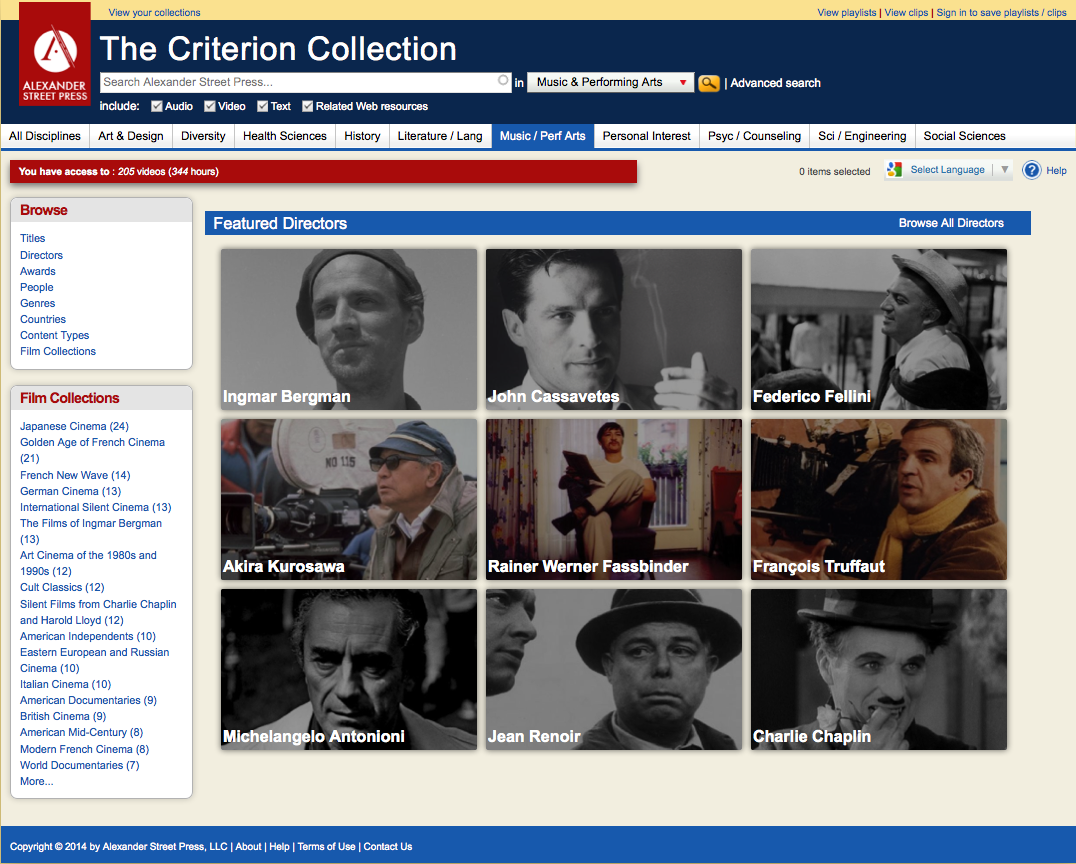Image resolution: width=1076 pixels, height=864 pixels.
Task: Open the François Truffaut director thumbnail
Action: pos(878,500)
